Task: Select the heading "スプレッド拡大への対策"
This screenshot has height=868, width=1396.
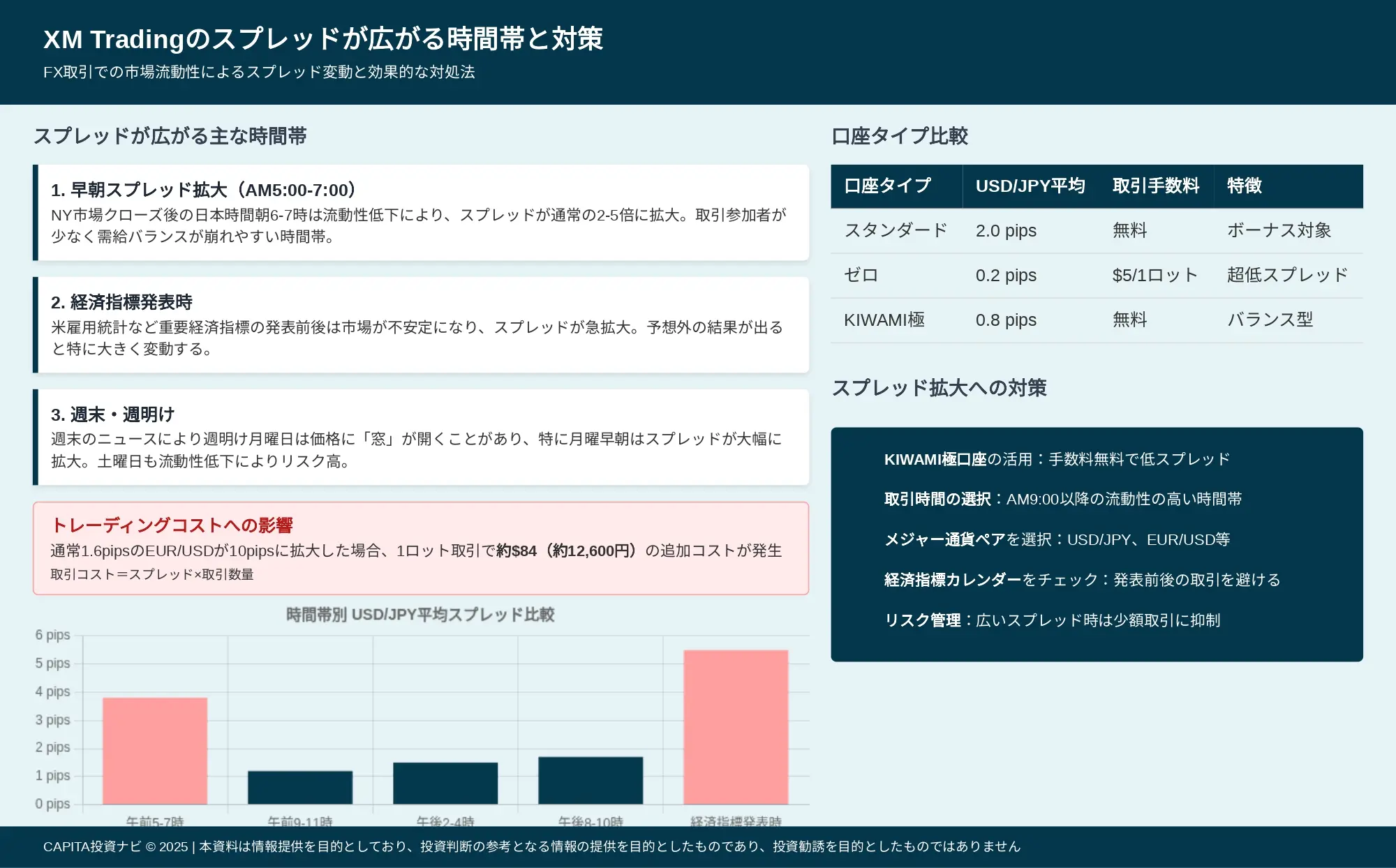Action: [x=939, y=388]
